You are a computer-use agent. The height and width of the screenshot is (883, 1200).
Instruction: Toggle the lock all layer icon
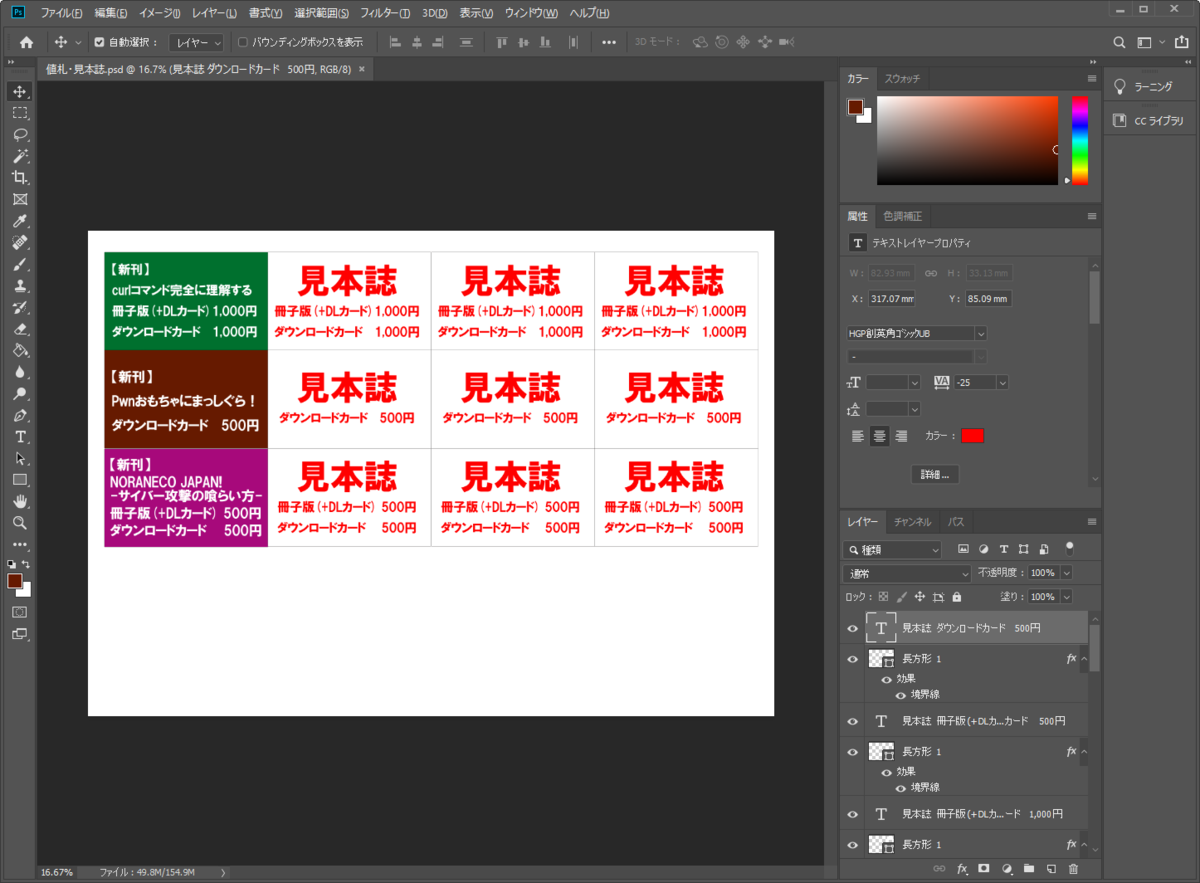(x=957, y=597)
